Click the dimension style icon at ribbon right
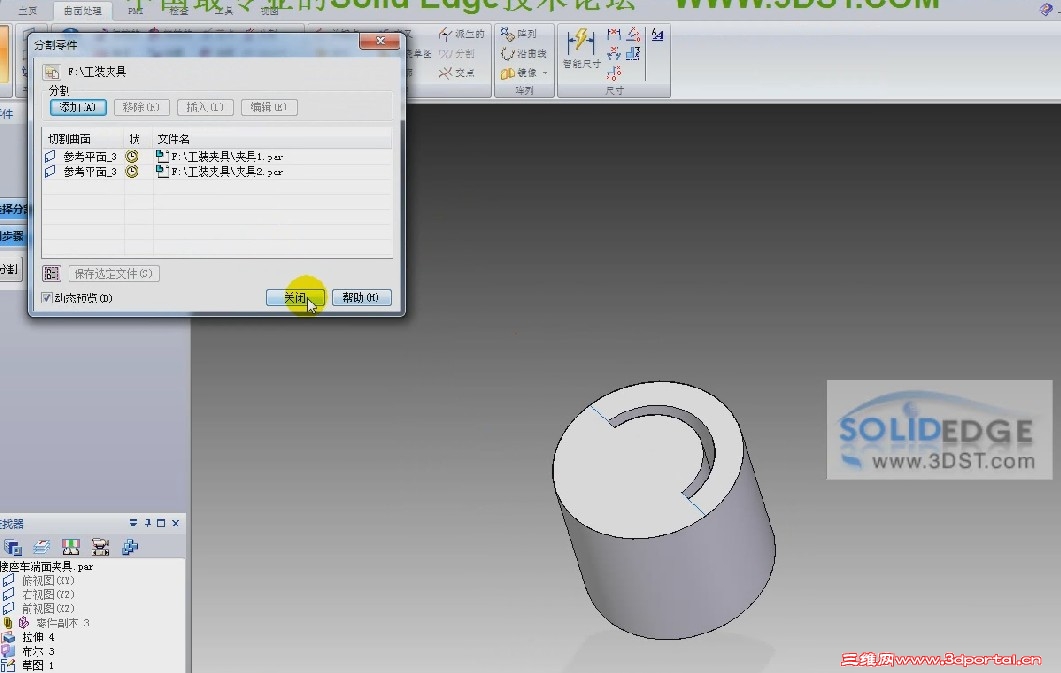This screenshot has width=1061, height=673. pyautogui.click(x=657, y=34)
